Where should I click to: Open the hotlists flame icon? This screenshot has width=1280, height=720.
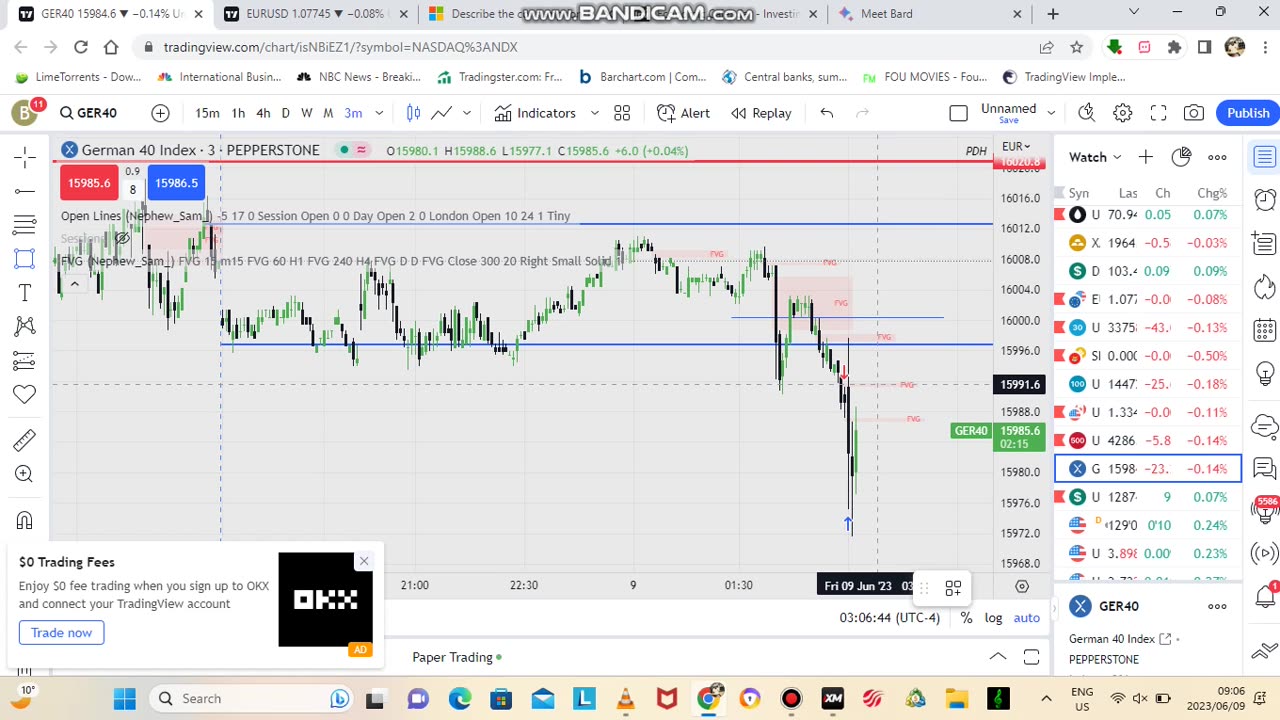[1264, 286]
